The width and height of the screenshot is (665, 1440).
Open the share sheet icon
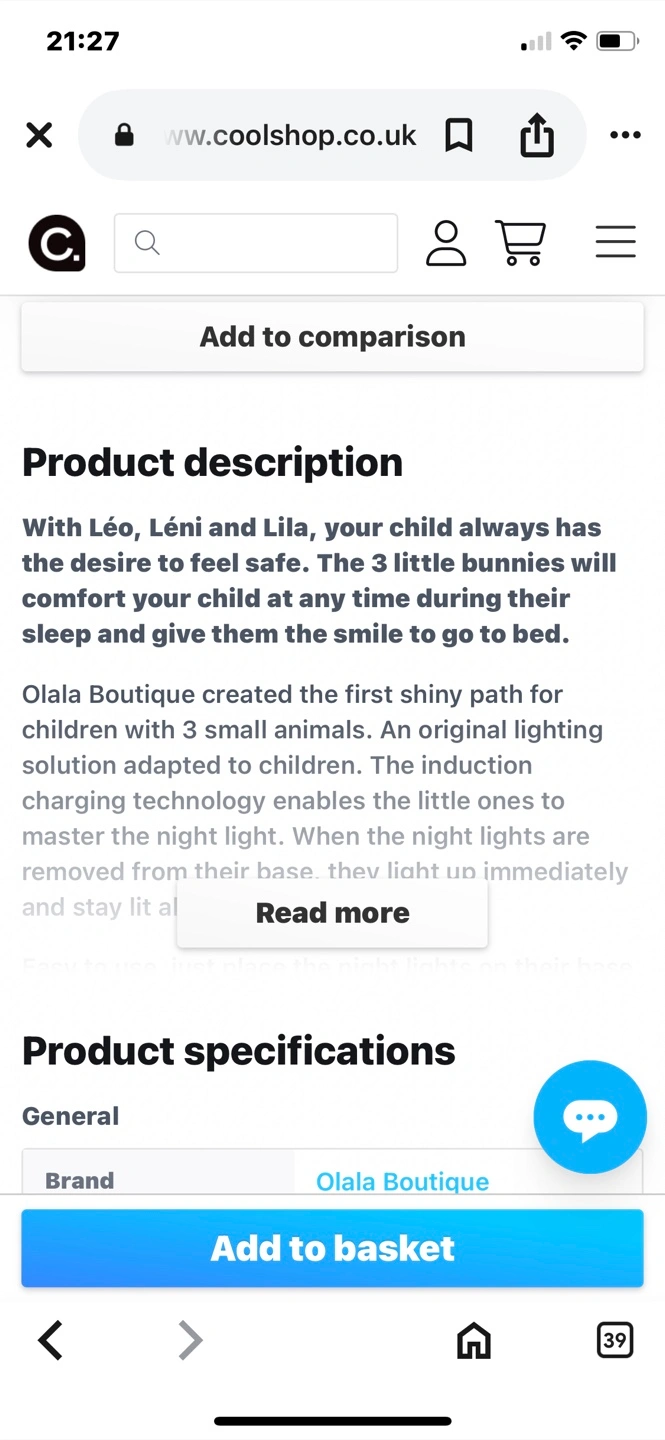(537, 135)
